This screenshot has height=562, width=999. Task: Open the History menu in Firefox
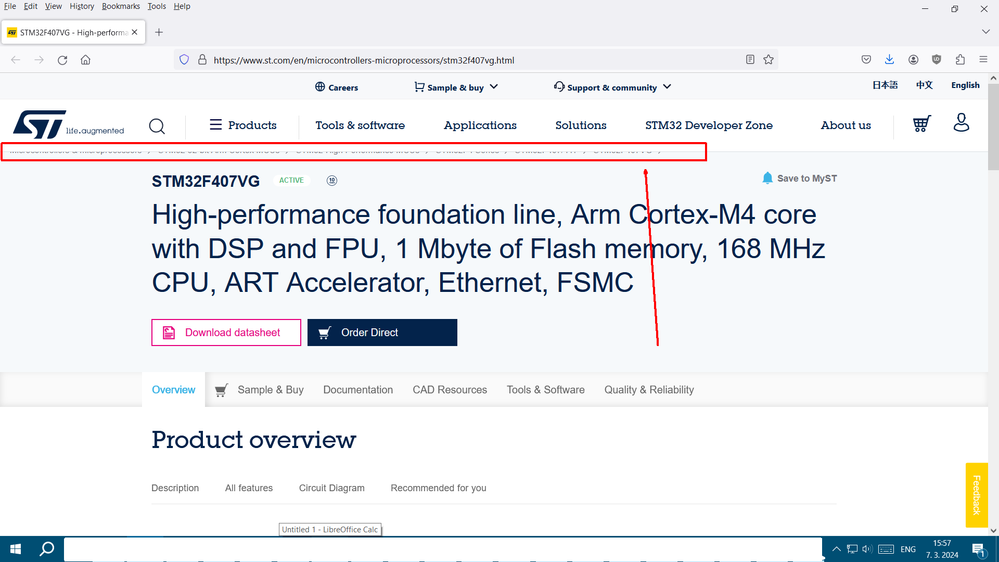tap(82, 6)
